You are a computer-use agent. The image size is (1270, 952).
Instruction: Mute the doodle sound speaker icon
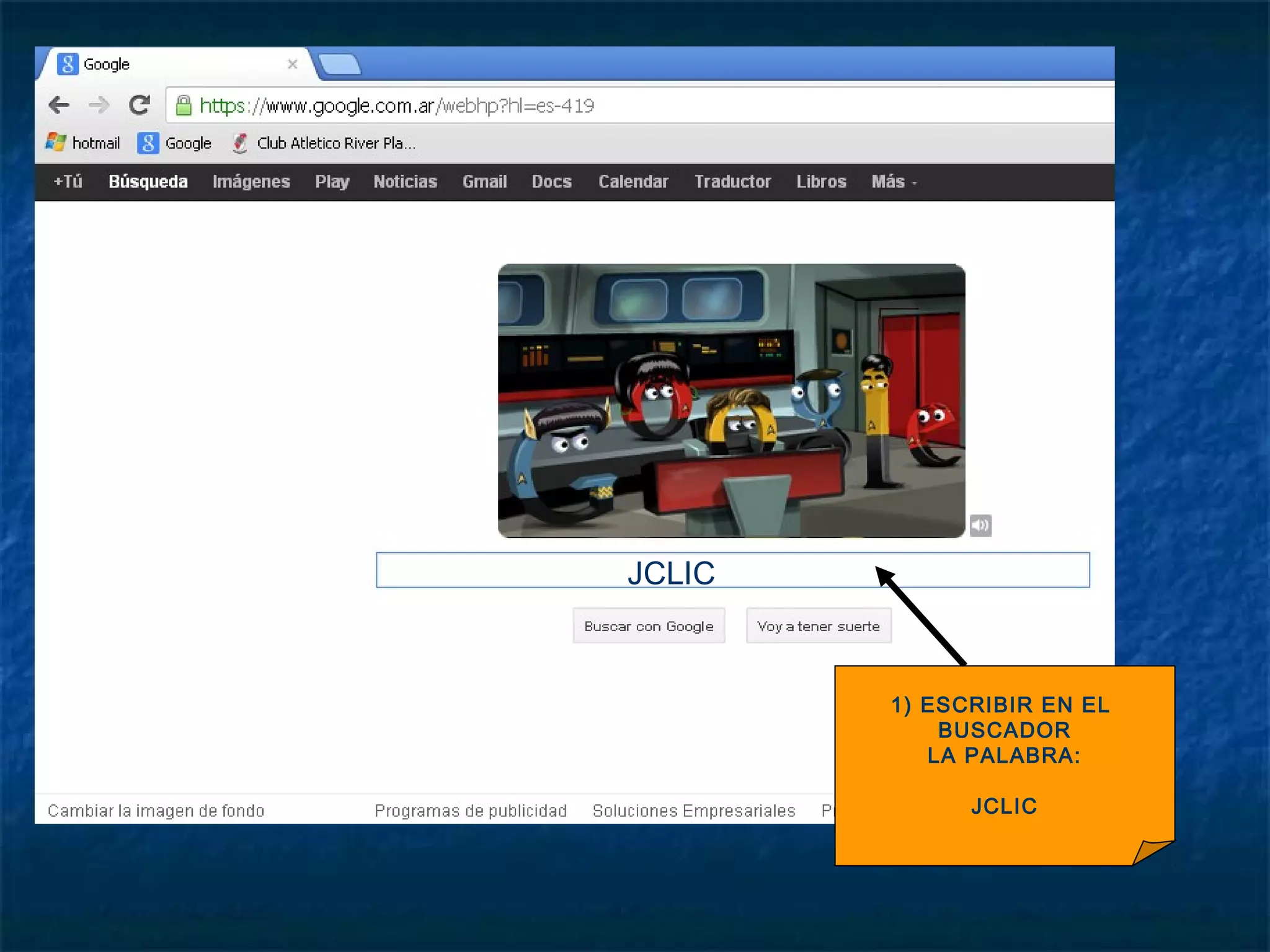980,526
